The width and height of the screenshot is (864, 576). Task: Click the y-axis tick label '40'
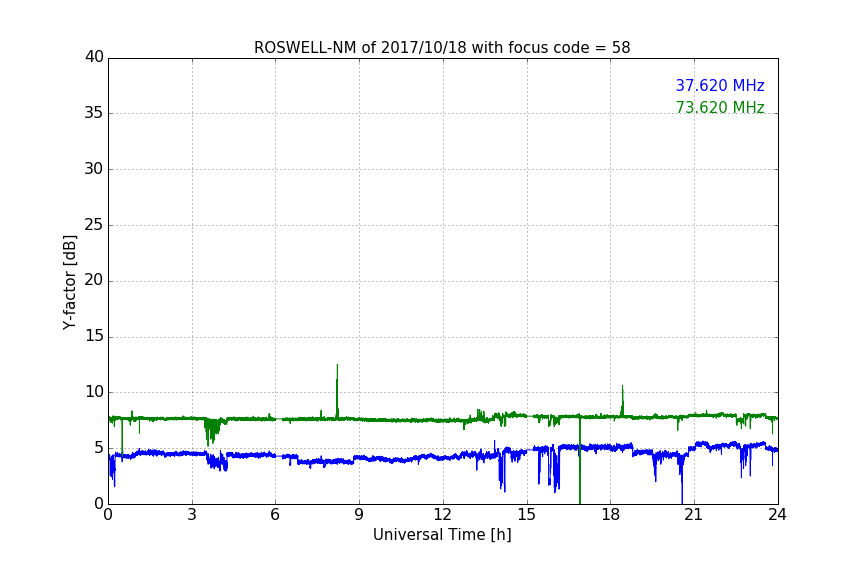pyautogui.click(x=94, y=57)
